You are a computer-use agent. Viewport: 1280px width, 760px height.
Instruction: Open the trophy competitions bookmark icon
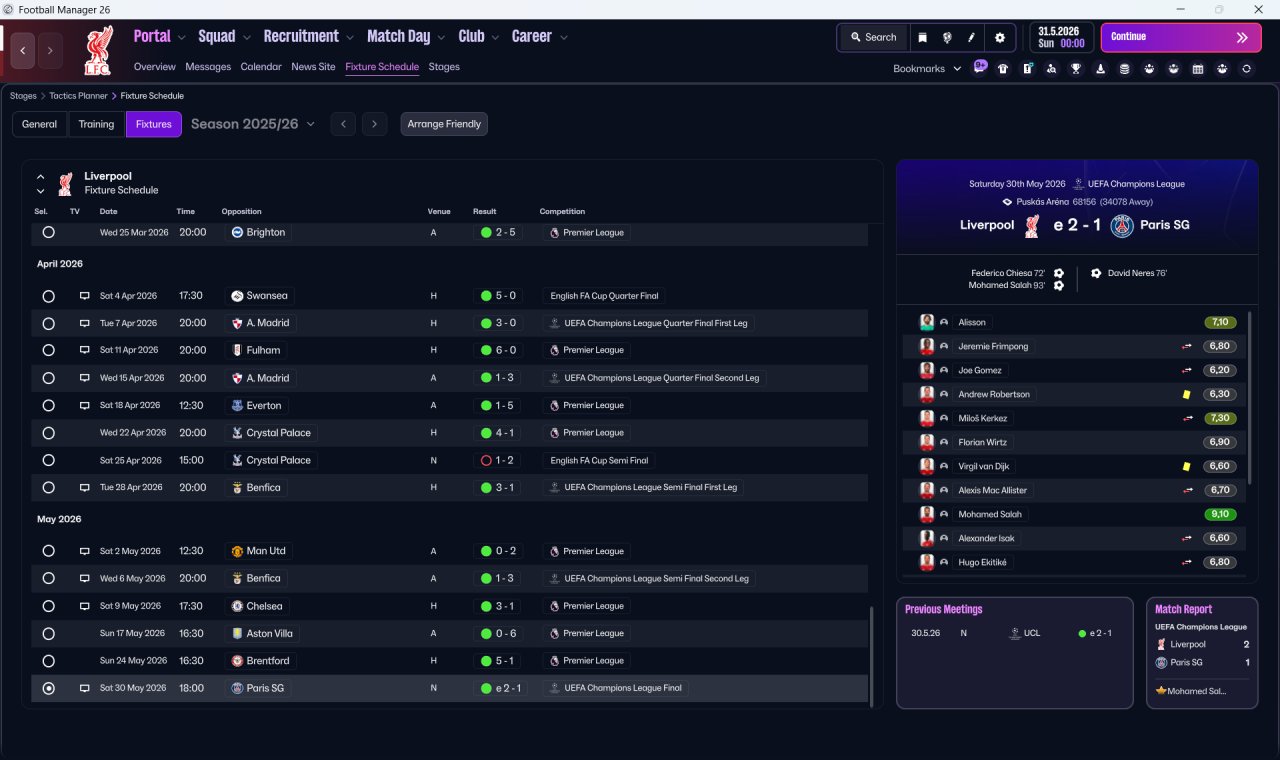coord(1076,69)
